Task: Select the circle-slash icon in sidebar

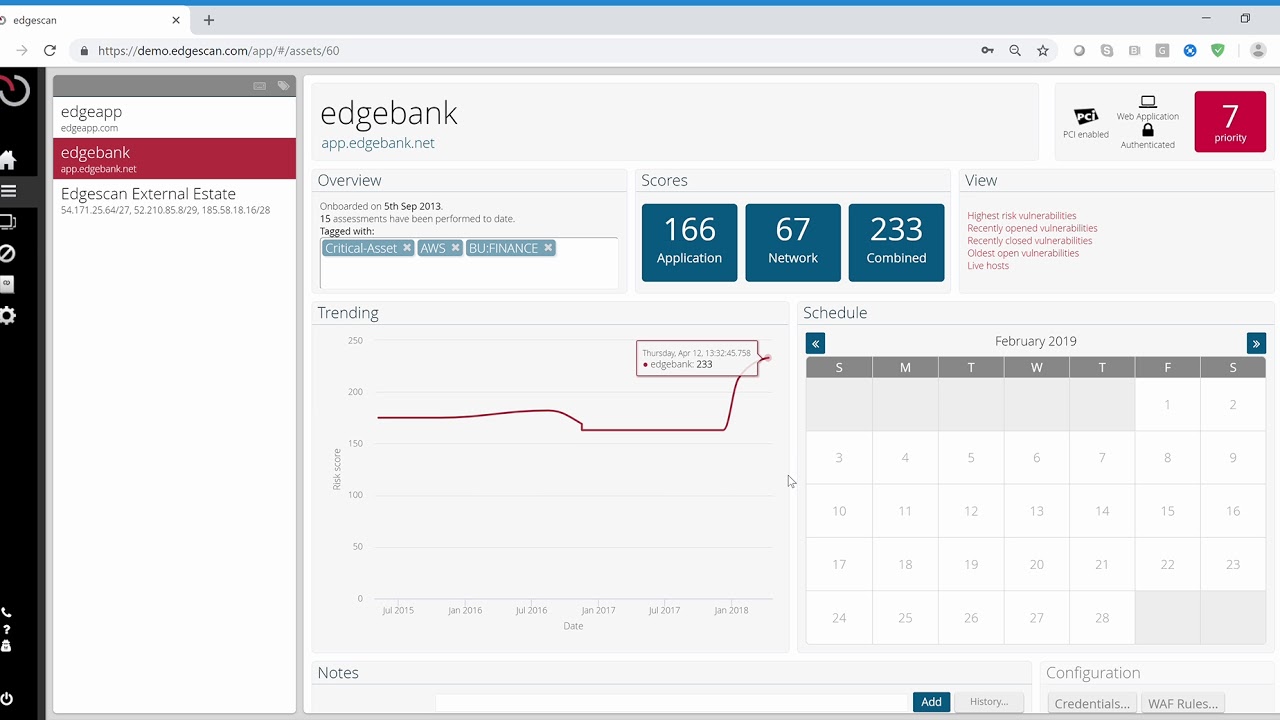Action: (8, 253)
